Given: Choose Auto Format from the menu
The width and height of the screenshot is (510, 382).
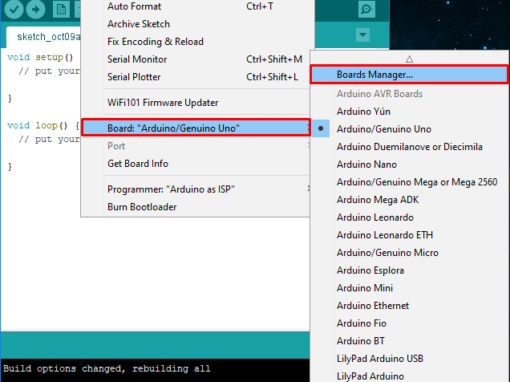Looking at the screenshot, I should click(195, 6).
